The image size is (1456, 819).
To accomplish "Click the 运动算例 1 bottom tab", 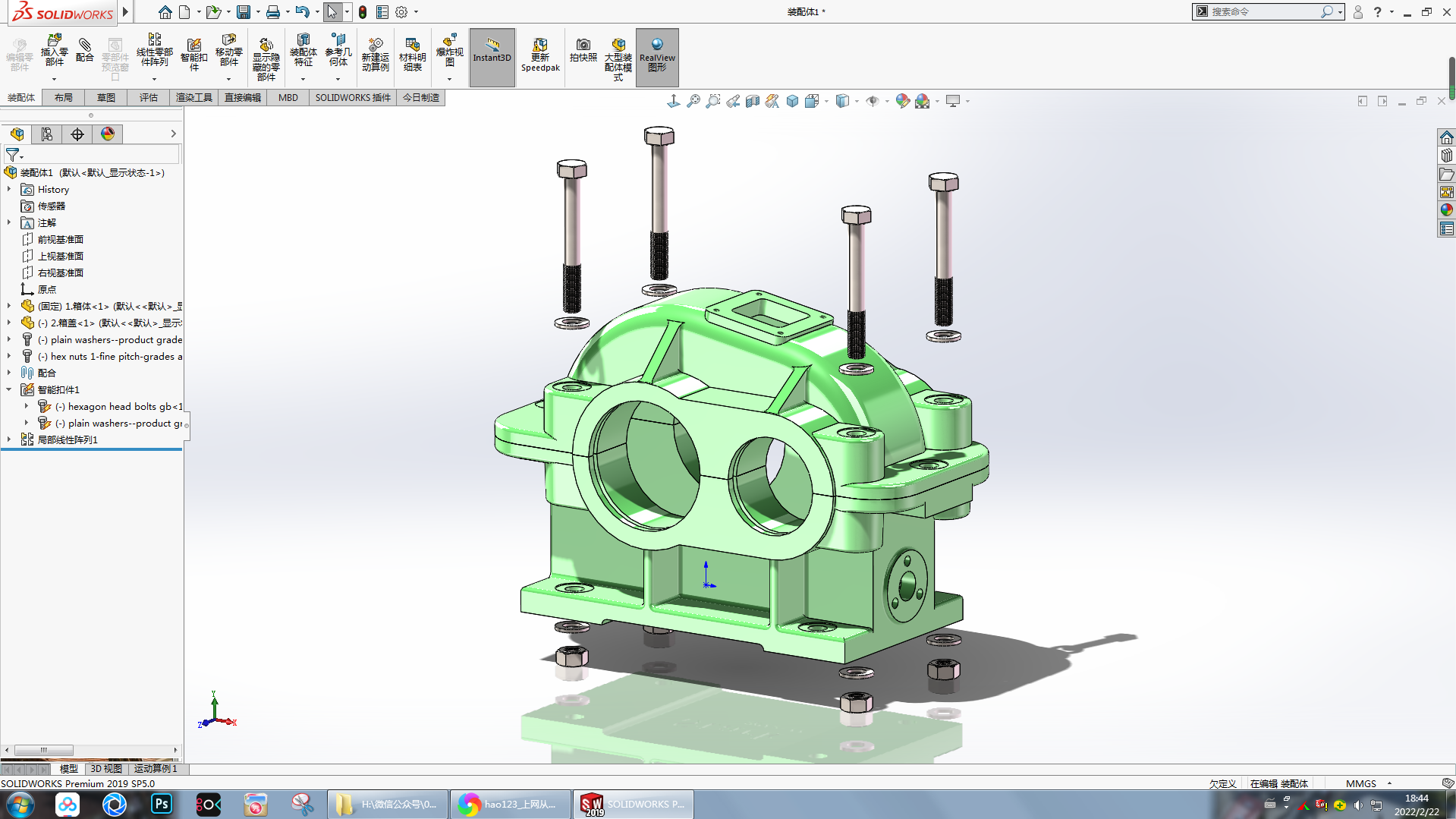I will coord(156,769).
